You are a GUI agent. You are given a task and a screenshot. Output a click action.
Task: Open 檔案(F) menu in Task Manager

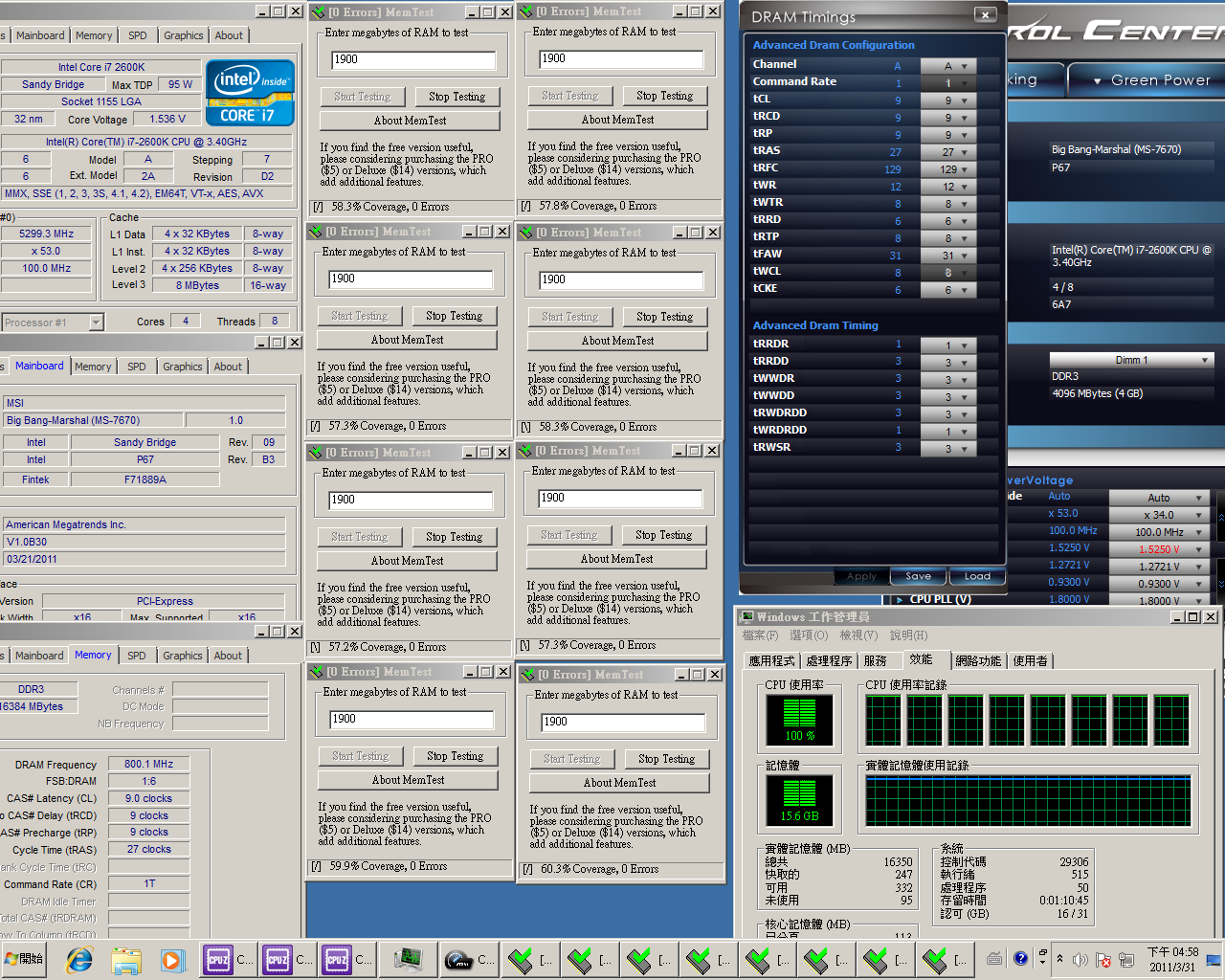point(760,635)
